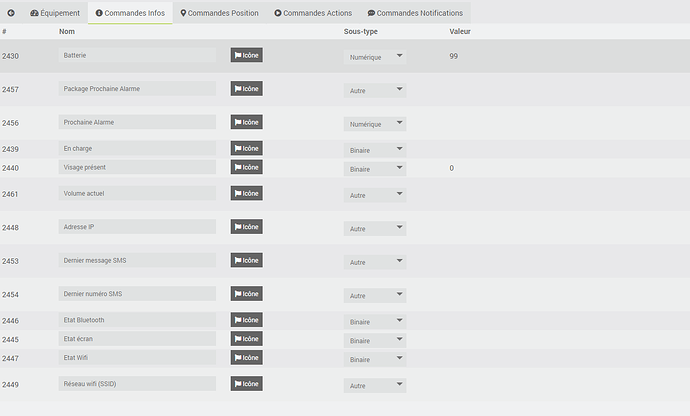Select icon for Dernier message SMS
Image resolution: width=690 pixels, height=416 pixels.
pyautogui.click(x=246, y=260)
